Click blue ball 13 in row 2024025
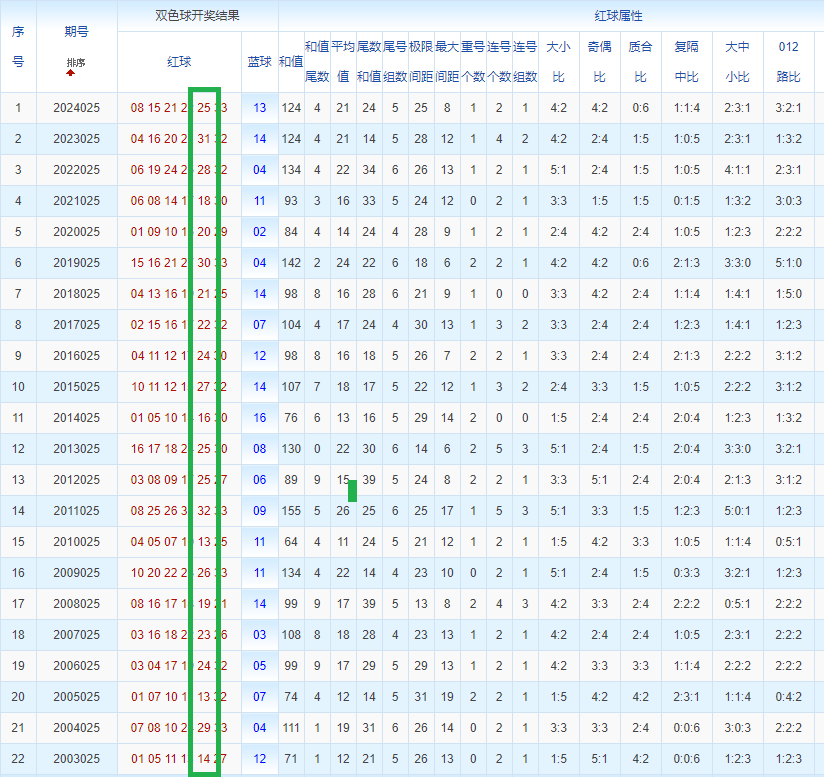 pos(260,108)
